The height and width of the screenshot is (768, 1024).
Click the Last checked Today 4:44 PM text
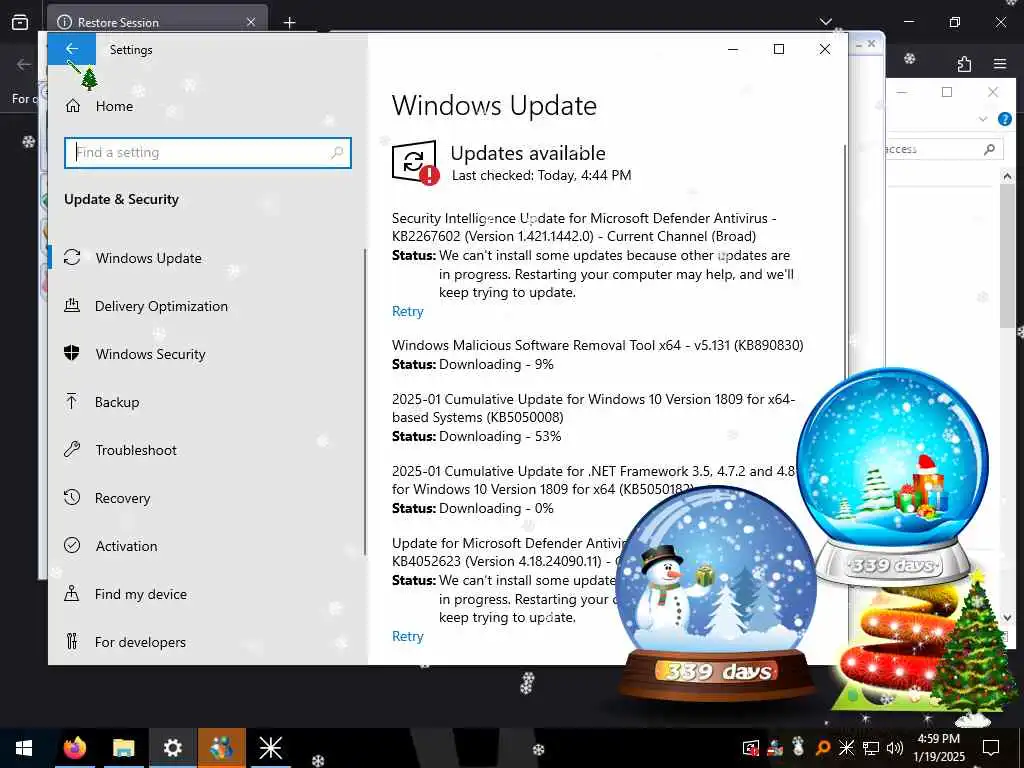coord(541,176)
